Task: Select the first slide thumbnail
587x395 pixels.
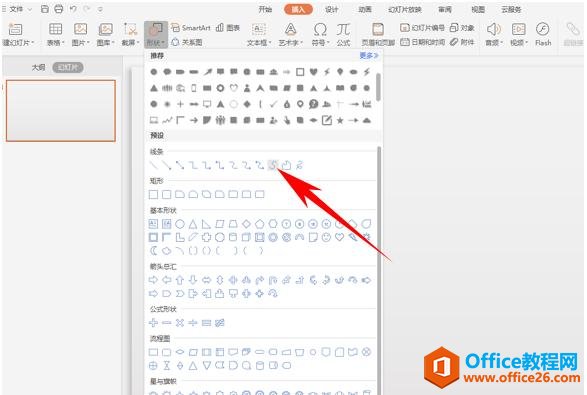Action: pyautogui.click(x=61, y=110)
